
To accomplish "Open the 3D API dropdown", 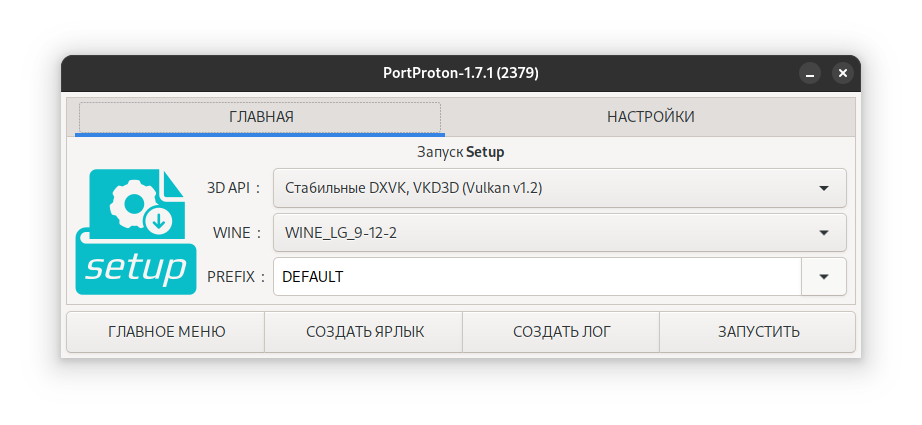I will tap(560, 188).
